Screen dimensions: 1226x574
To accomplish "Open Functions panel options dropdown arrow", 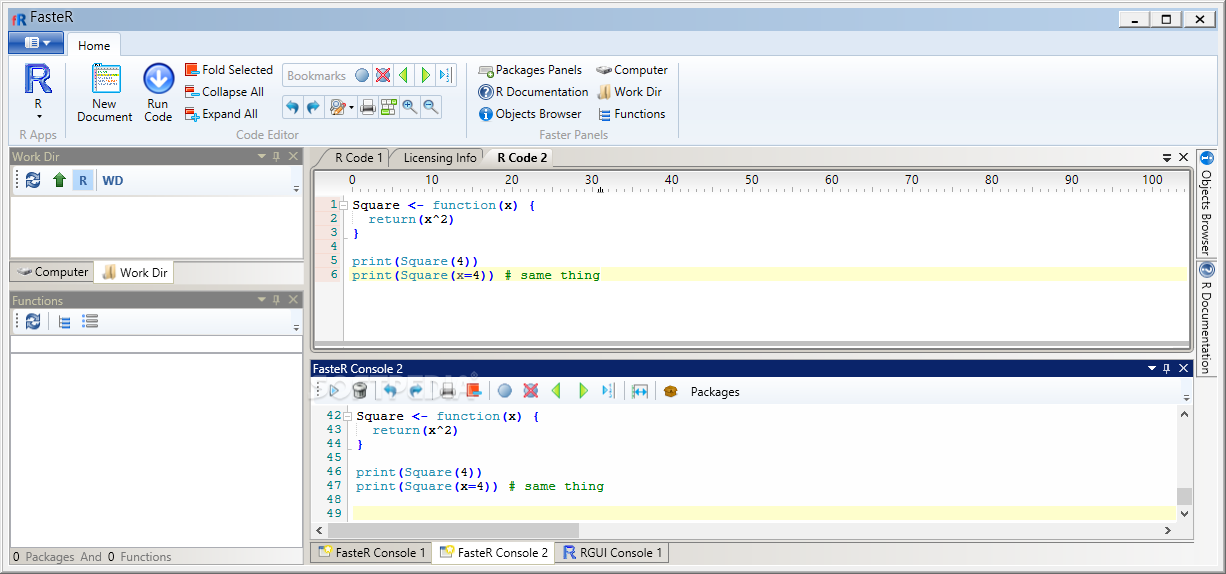I will tap(262, 300).
